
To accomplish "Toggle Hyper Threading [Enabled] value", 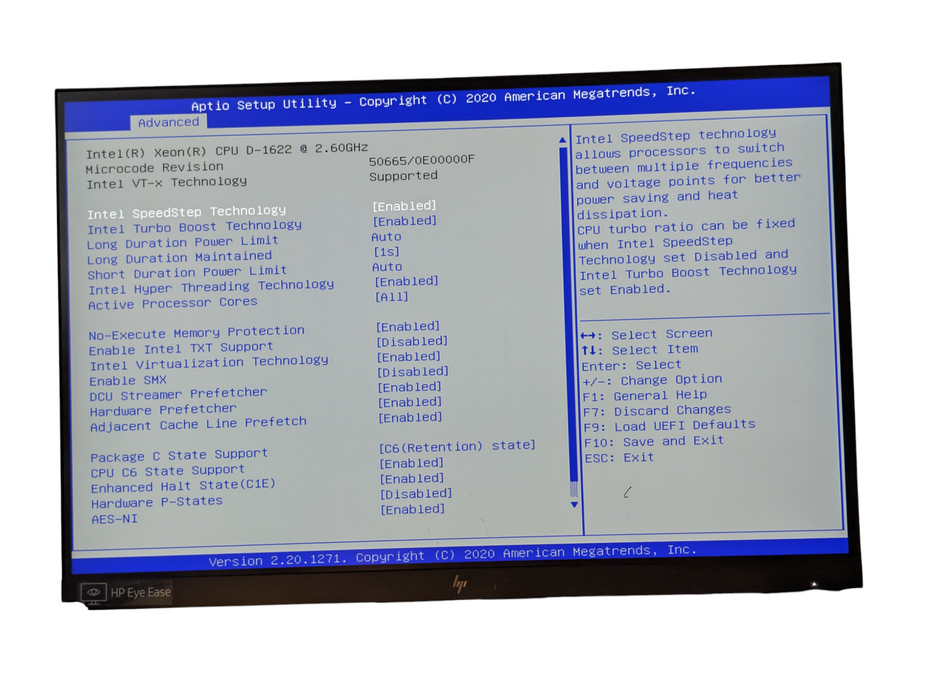I will 406,281.
